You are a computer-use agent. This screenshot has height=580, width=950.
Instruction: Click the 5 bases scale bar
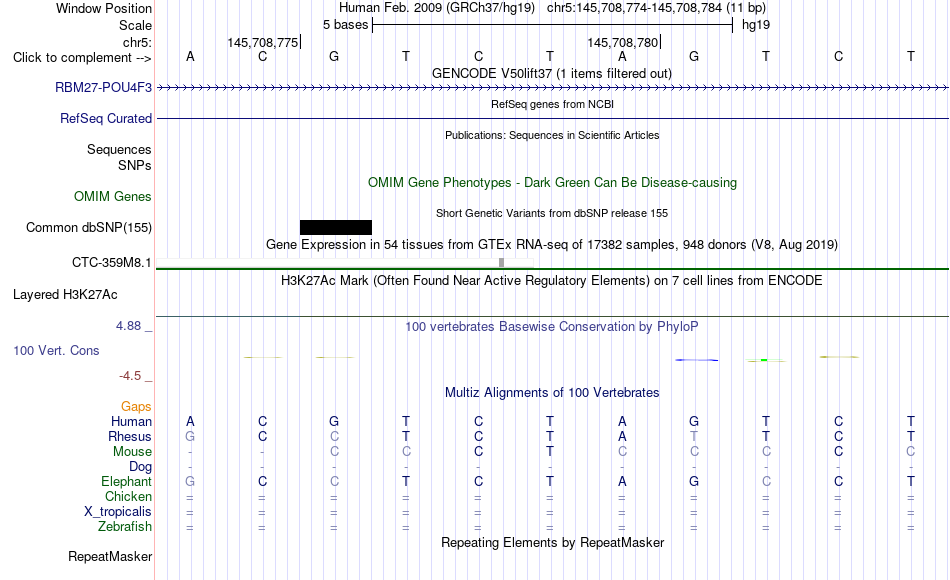553,25
